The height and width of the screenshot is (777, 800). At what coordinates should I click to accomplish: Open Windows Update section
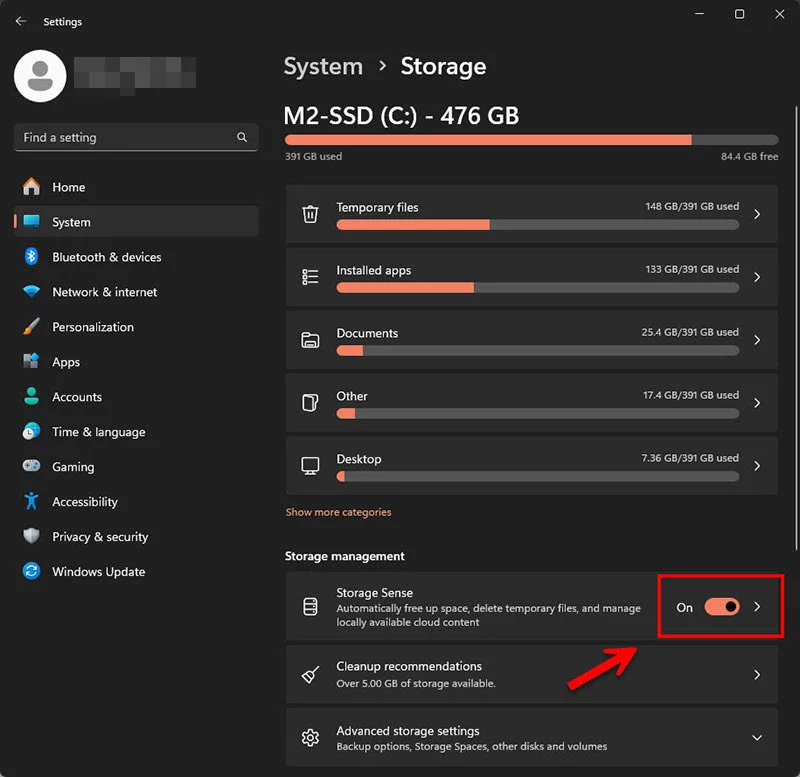coord(136,571)
